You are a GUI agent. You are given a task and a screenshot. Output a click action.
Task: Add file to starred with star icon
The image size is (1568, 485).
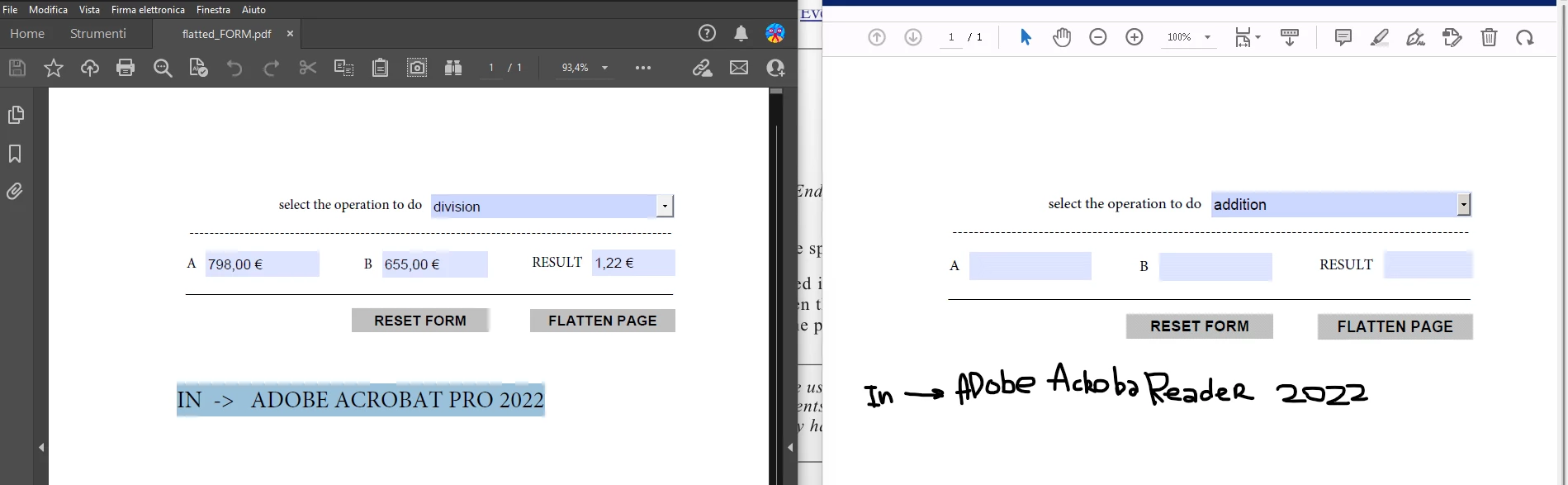click(x=54, y=68)
